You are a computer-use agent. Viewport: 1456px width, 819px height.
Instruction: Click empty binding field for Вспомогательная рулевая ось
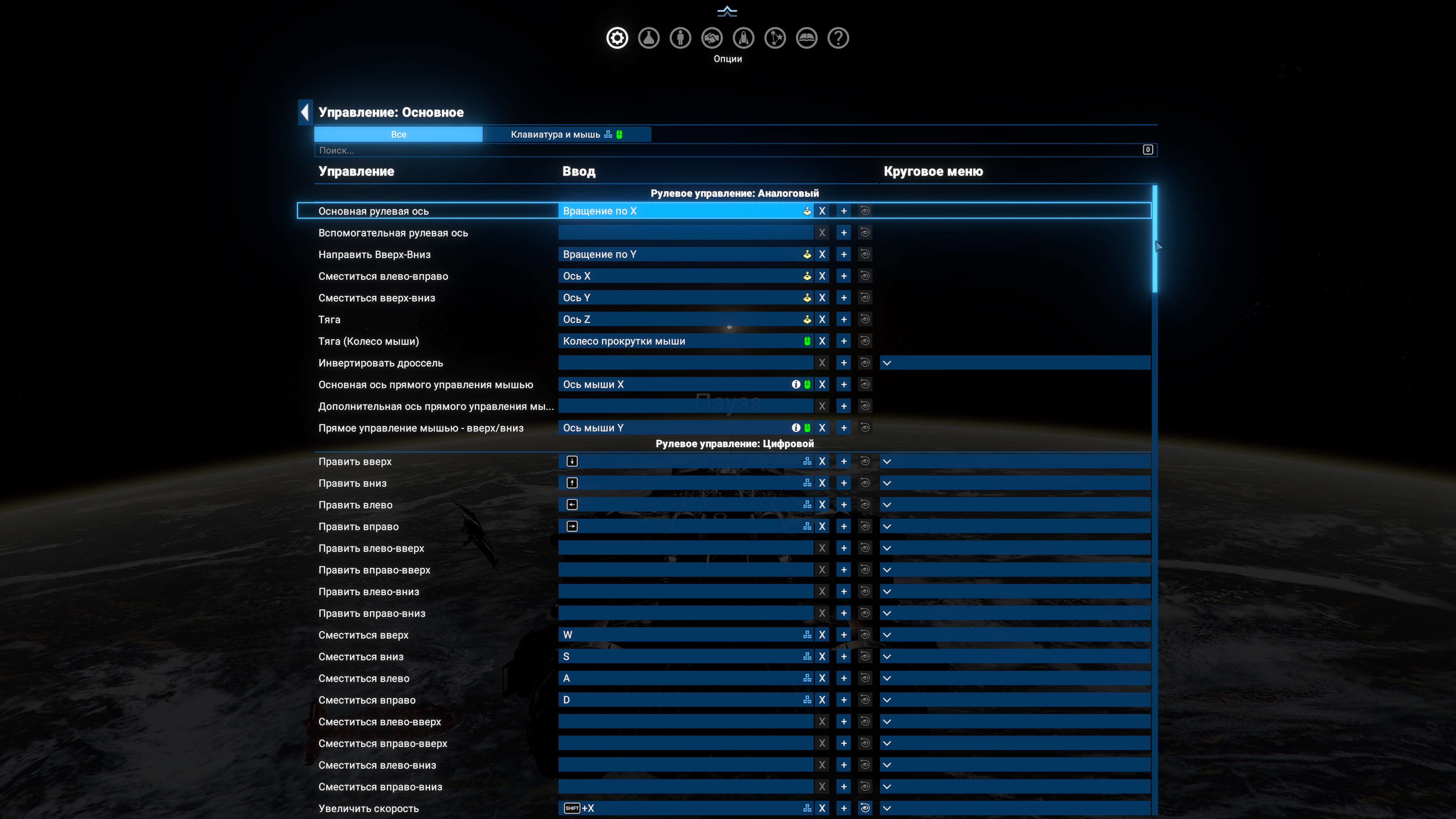[x=686, y=232]
